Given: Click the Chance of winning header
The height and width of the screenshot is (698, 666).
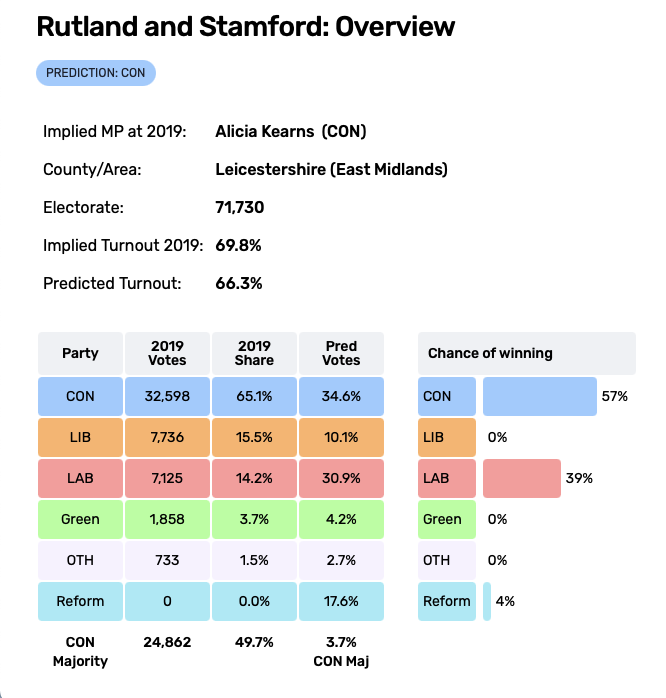Looking at the screenshot, I should [526, 353].
